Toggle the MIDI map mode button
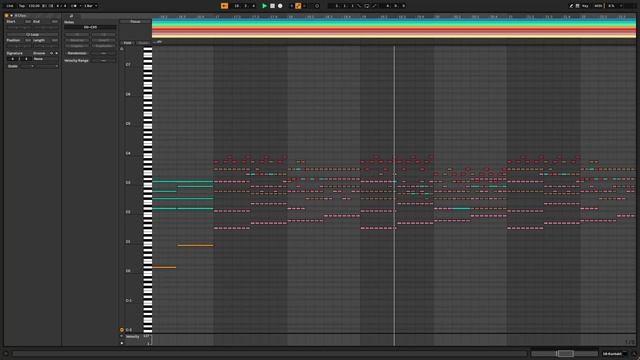 tap(598, 6)
